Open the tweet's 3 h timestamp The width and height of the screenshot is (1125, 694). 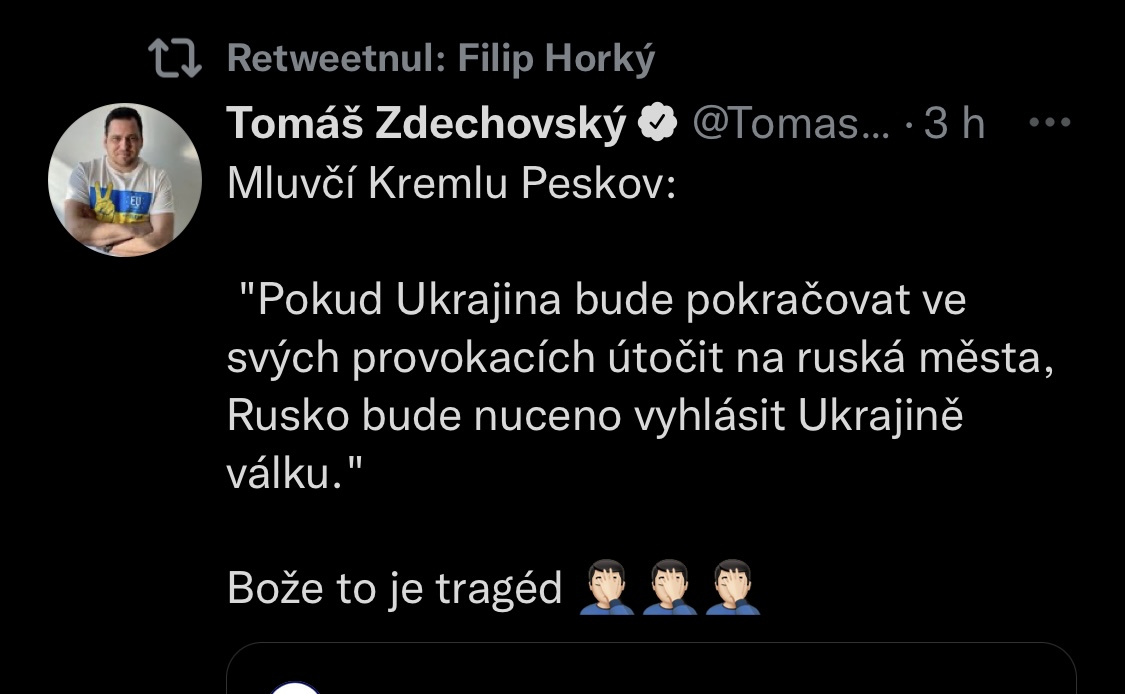pos(954,124)
